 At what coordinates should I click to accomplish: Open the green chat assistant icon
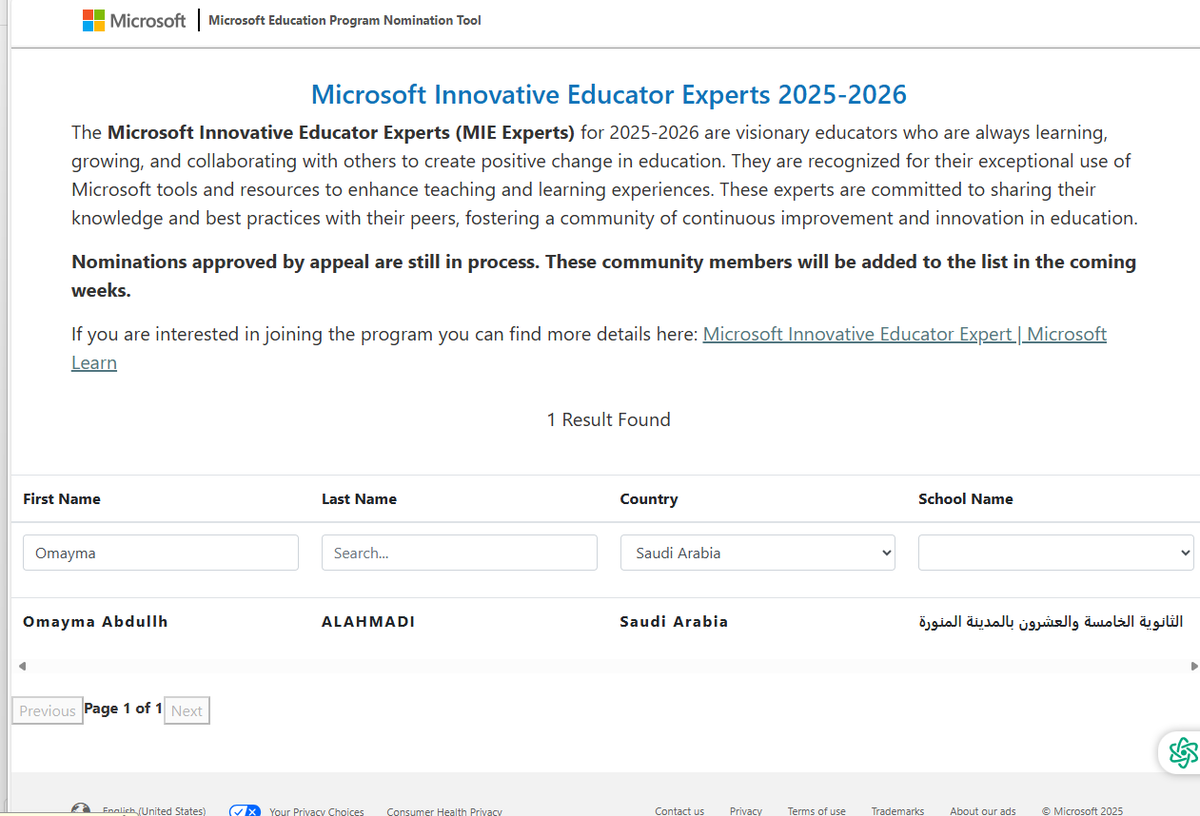[1182, 752]
